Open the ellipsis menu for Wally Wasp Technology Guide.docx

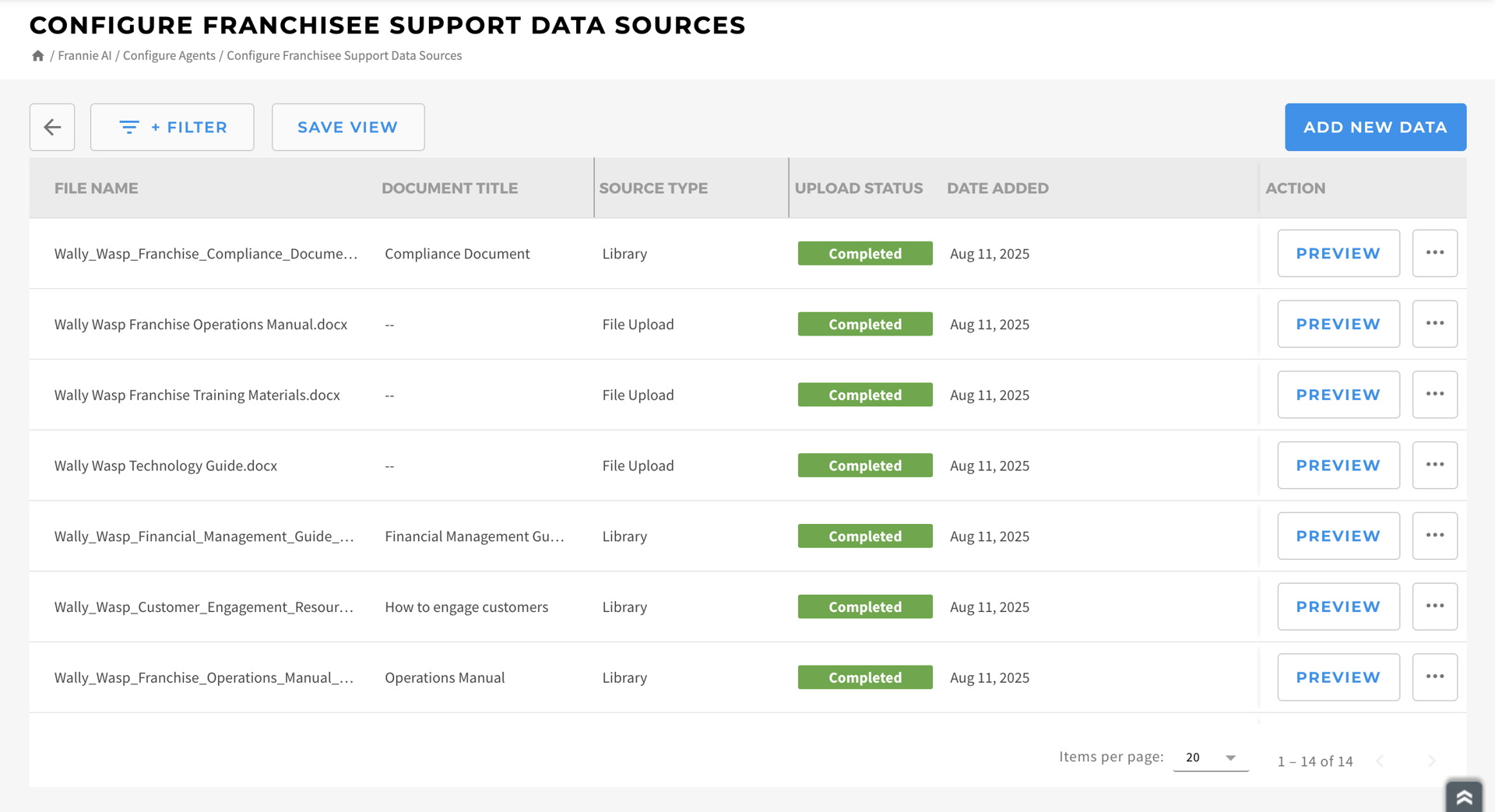pyautogui.click(x=1435, y=465)
